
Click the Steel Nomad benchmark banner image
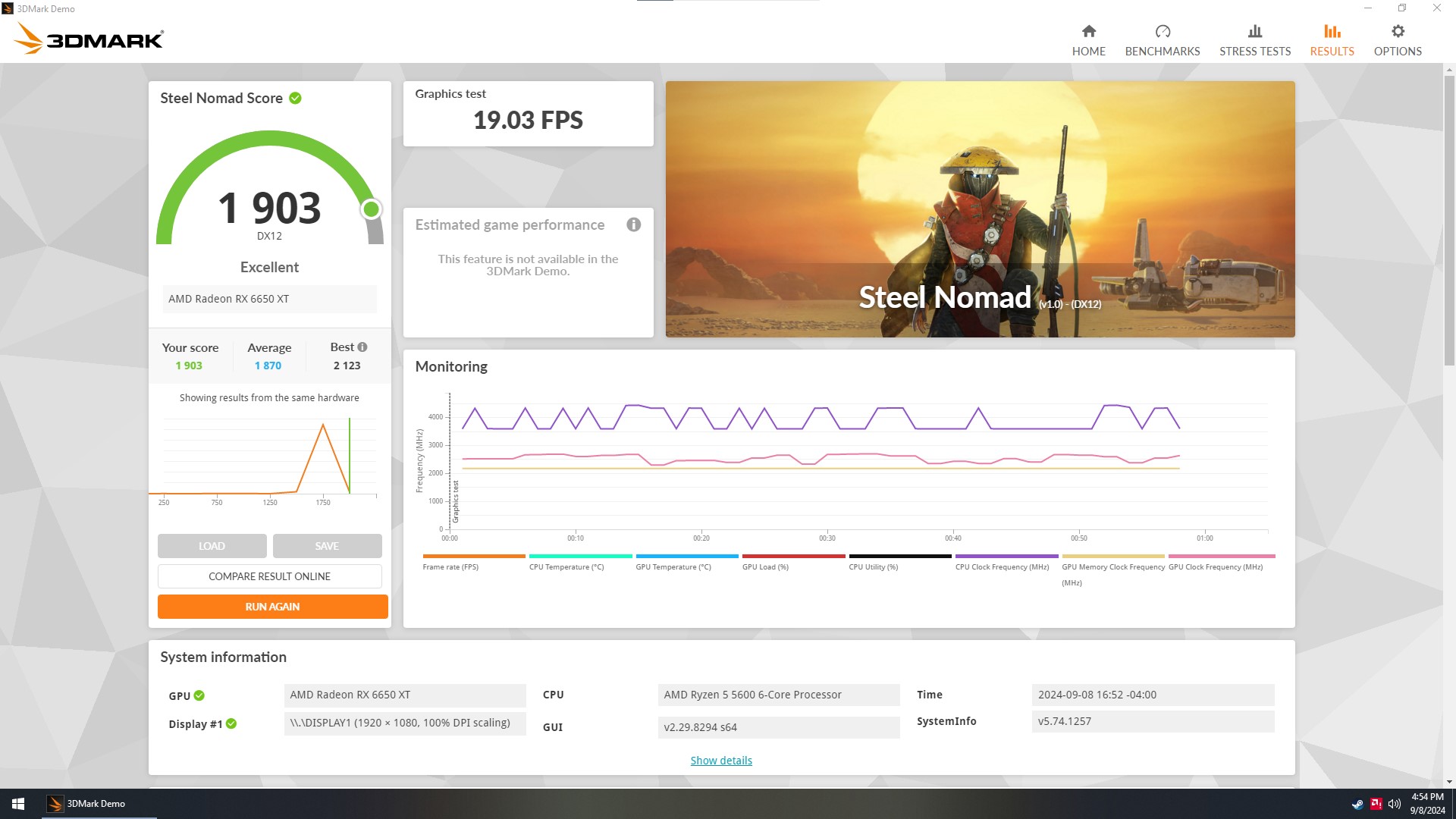tap(980, 209)
